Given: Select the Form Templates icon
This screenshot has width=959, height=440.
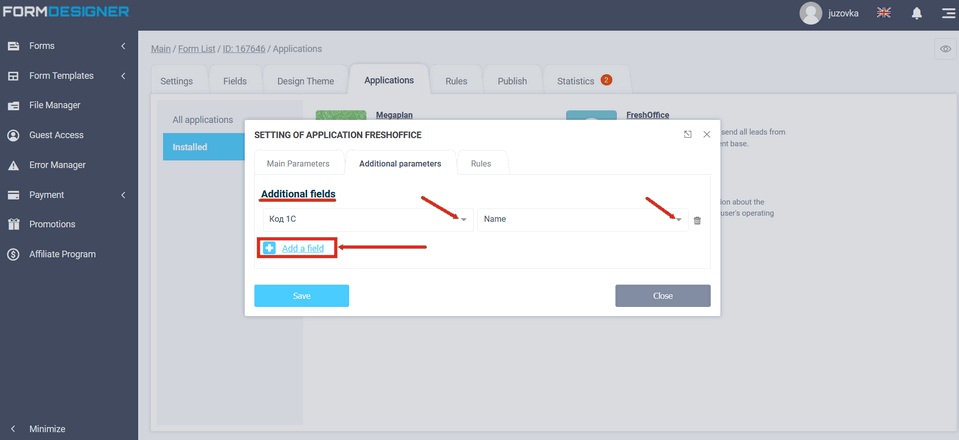Looking at the screenshot, I should pos(13,76).
